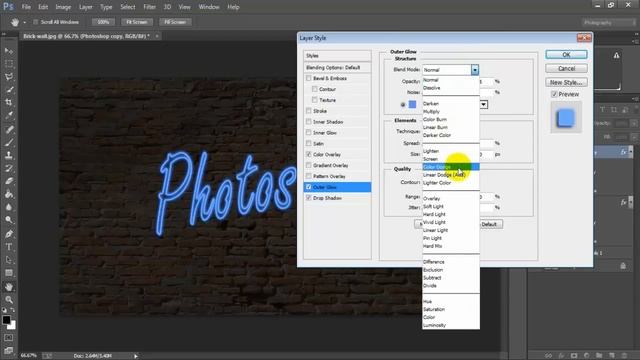The image size is (640, 360).
Task: Collapse layer effects fx arrow
Action: tap(631, 152)
